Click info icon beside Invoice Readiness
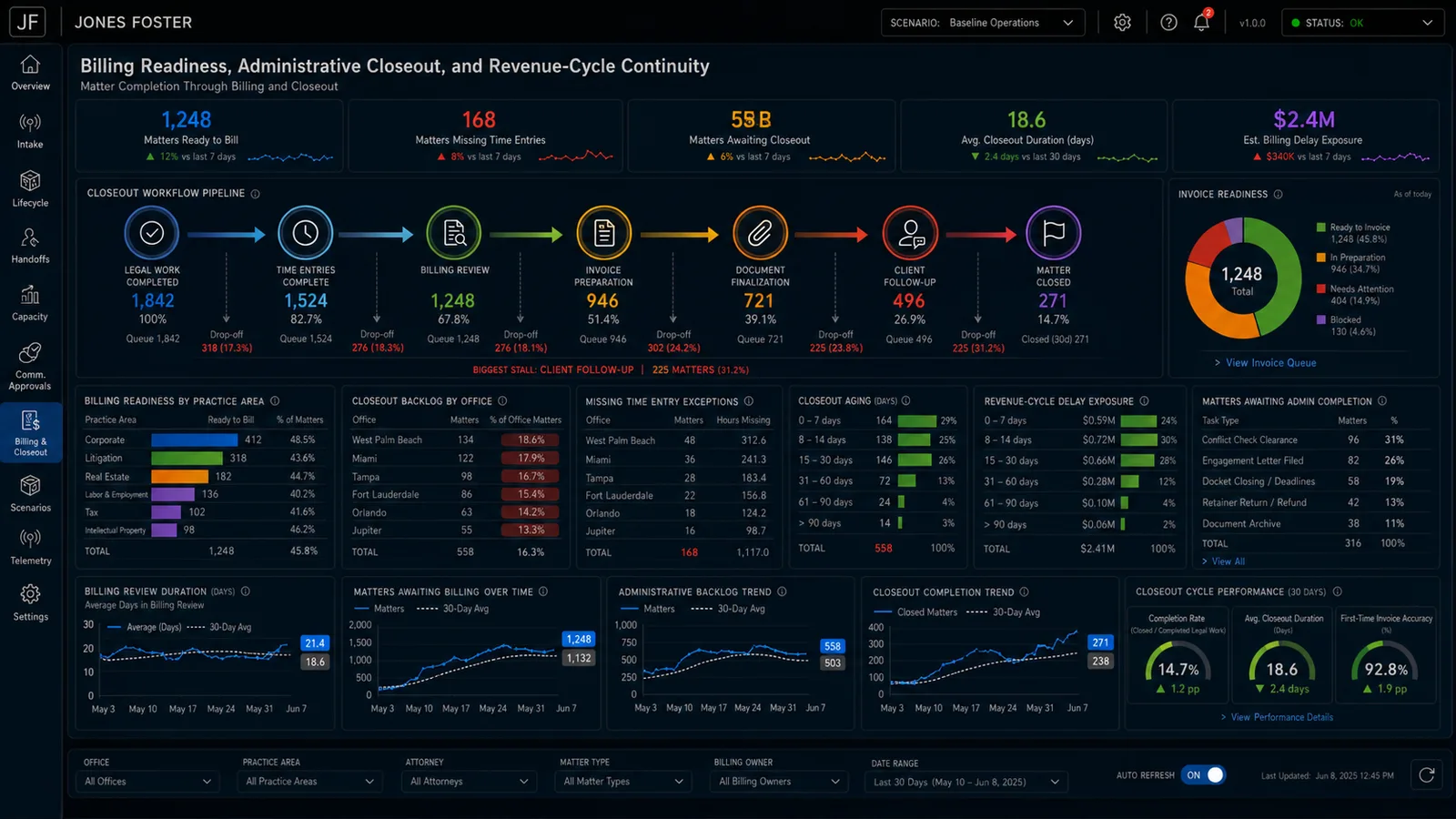The image size is (1456, 819). [x=1278, y=194]
